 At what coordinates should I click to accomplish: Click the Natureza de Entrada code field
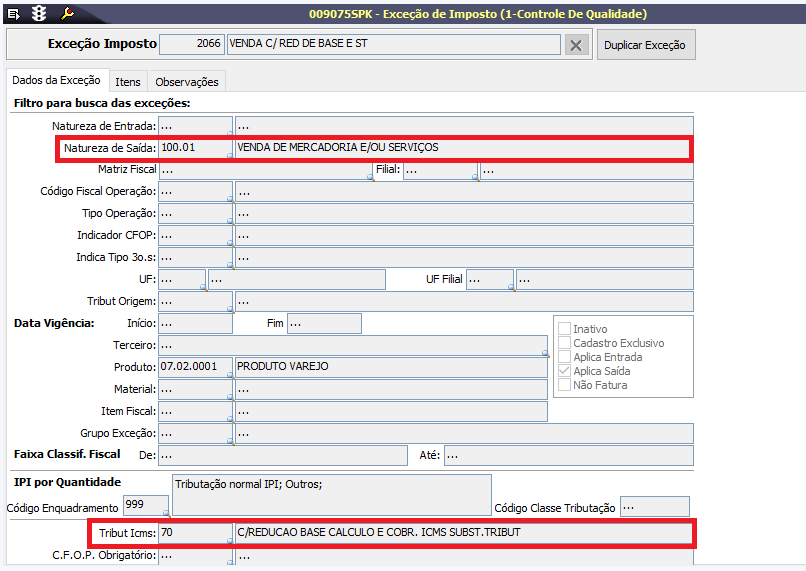pos(195,126)
